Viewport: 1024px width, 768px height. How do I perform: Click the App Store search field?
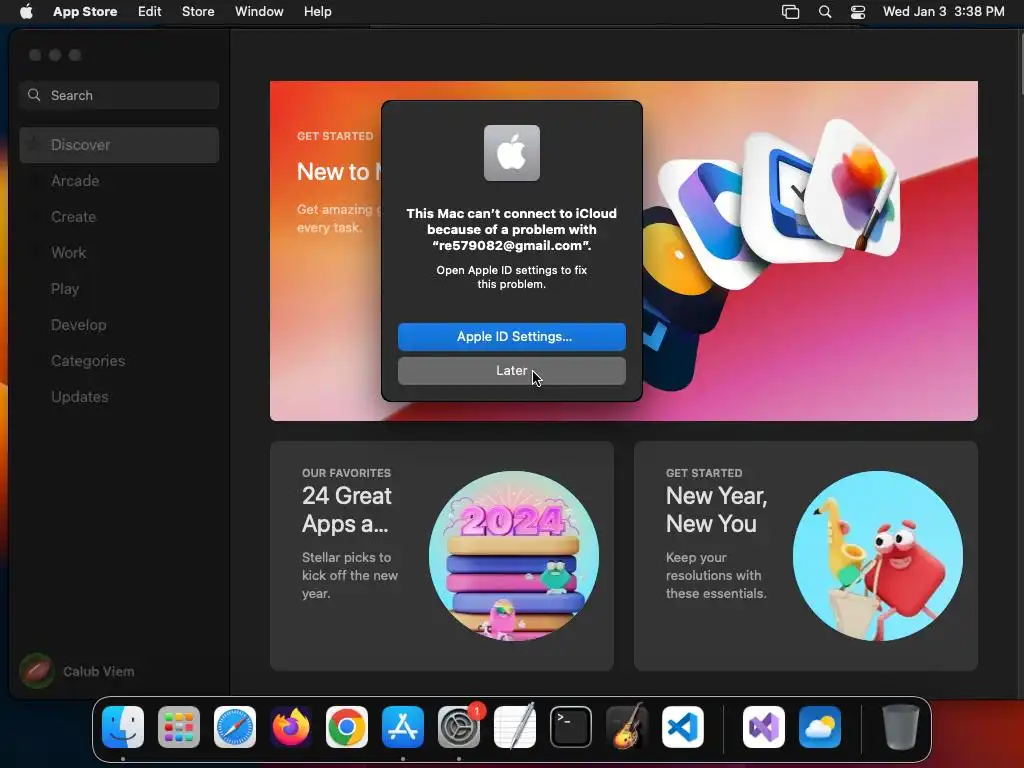pyautogui.click(x=119, y=95)
